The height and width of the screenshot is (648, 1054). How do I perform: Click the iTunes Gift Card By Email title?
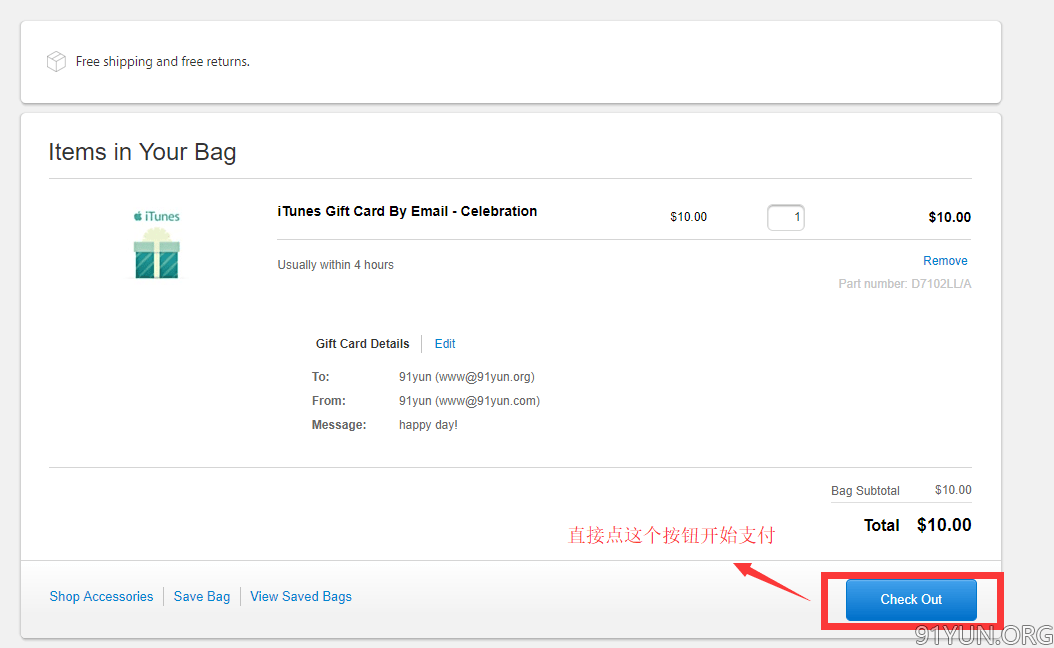click(407, 211)
